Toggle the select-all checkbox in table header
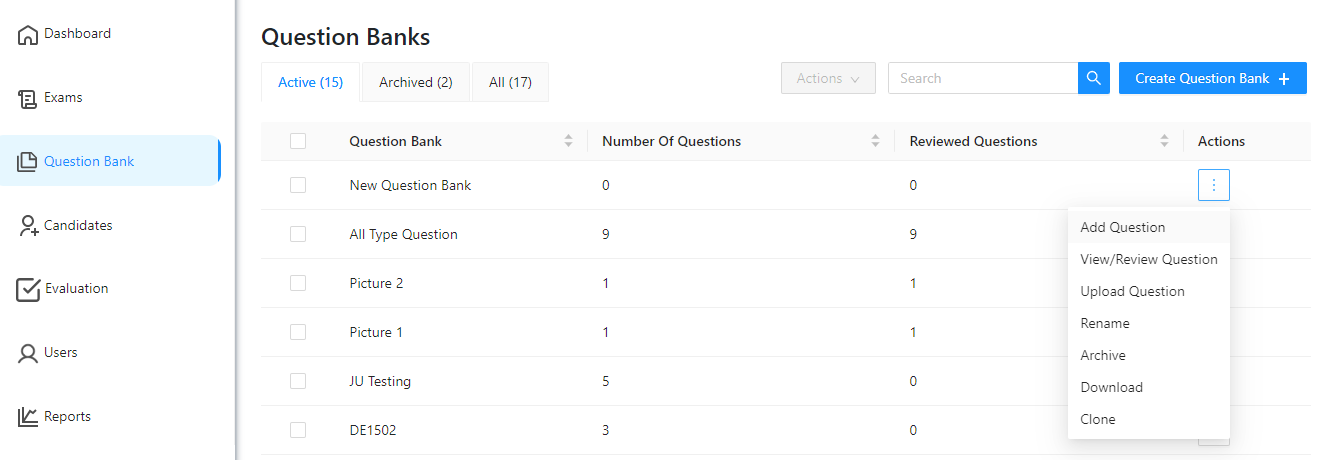The width and height of the screenshot is (1319, 460). click(298, 141)
